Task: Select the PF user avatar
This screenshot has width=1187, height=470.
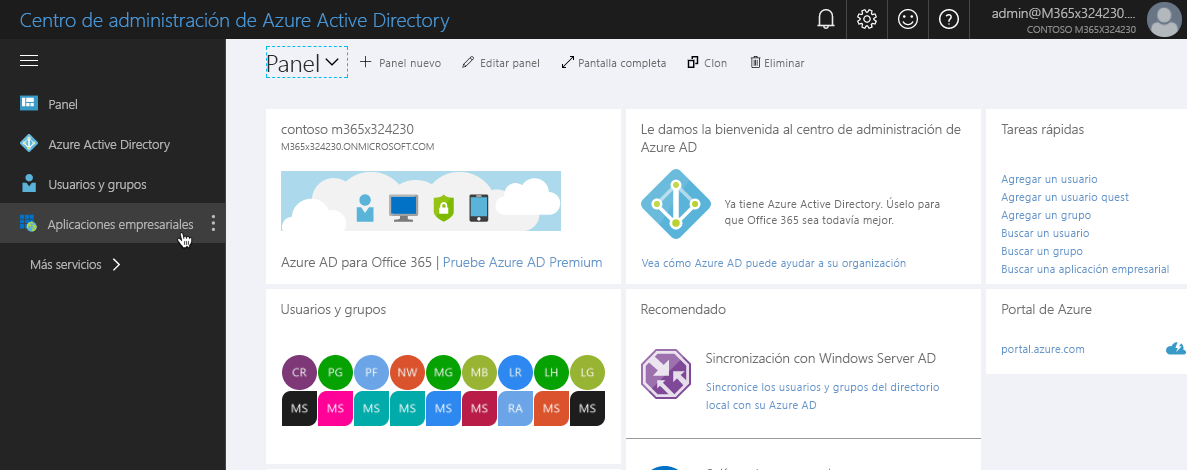Action: pos(372,373)
